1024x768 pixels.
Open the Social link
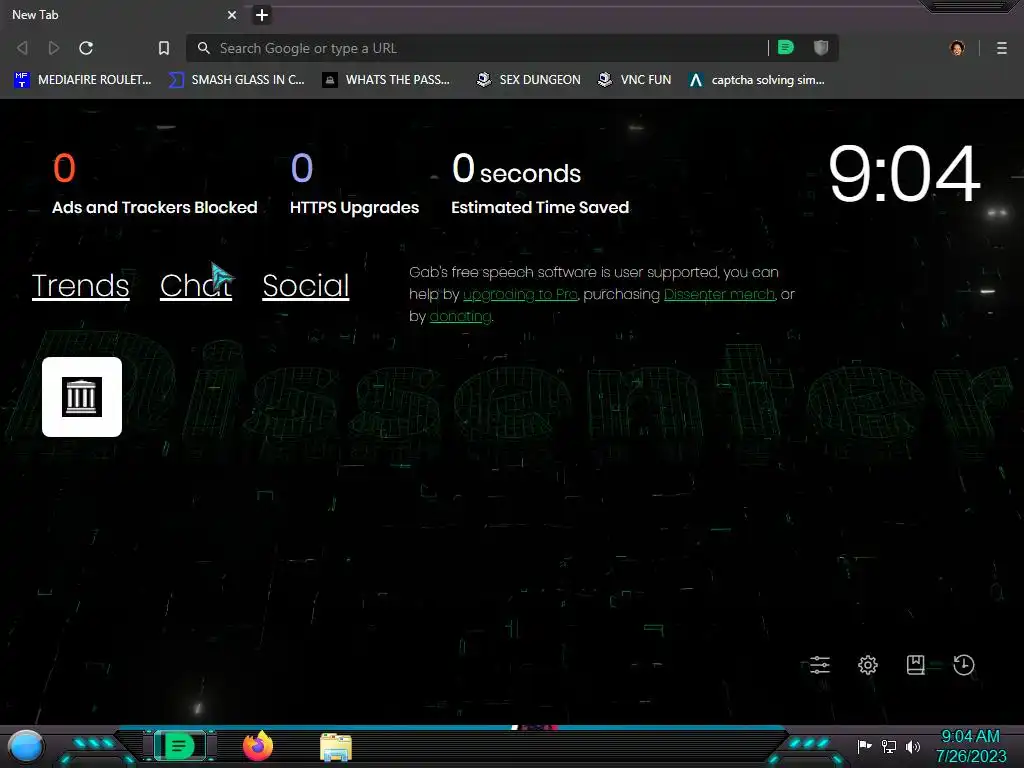coord(306,286)
